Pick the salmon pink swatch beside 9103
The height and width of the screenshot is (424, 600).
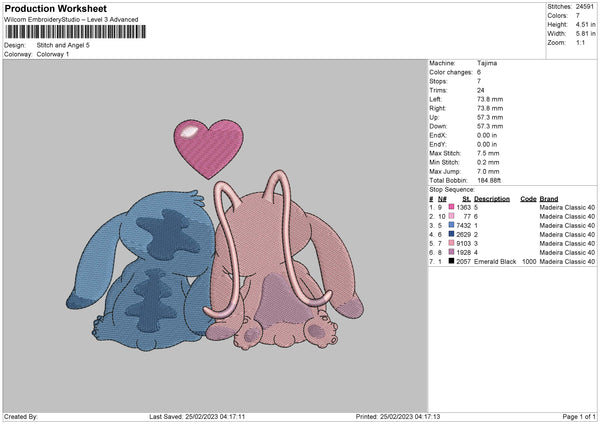[x=451, y=243]
